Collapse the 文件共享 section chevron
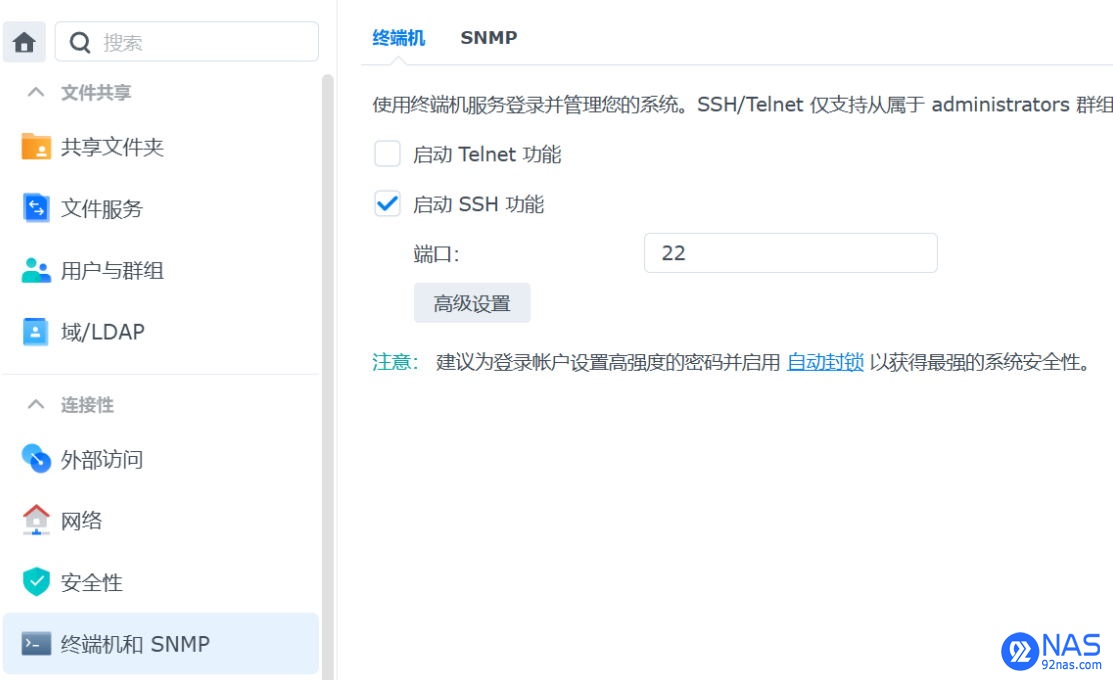The height and width of the screenshot is (680, 1113). pyautogui.click(x=35, y=92)
